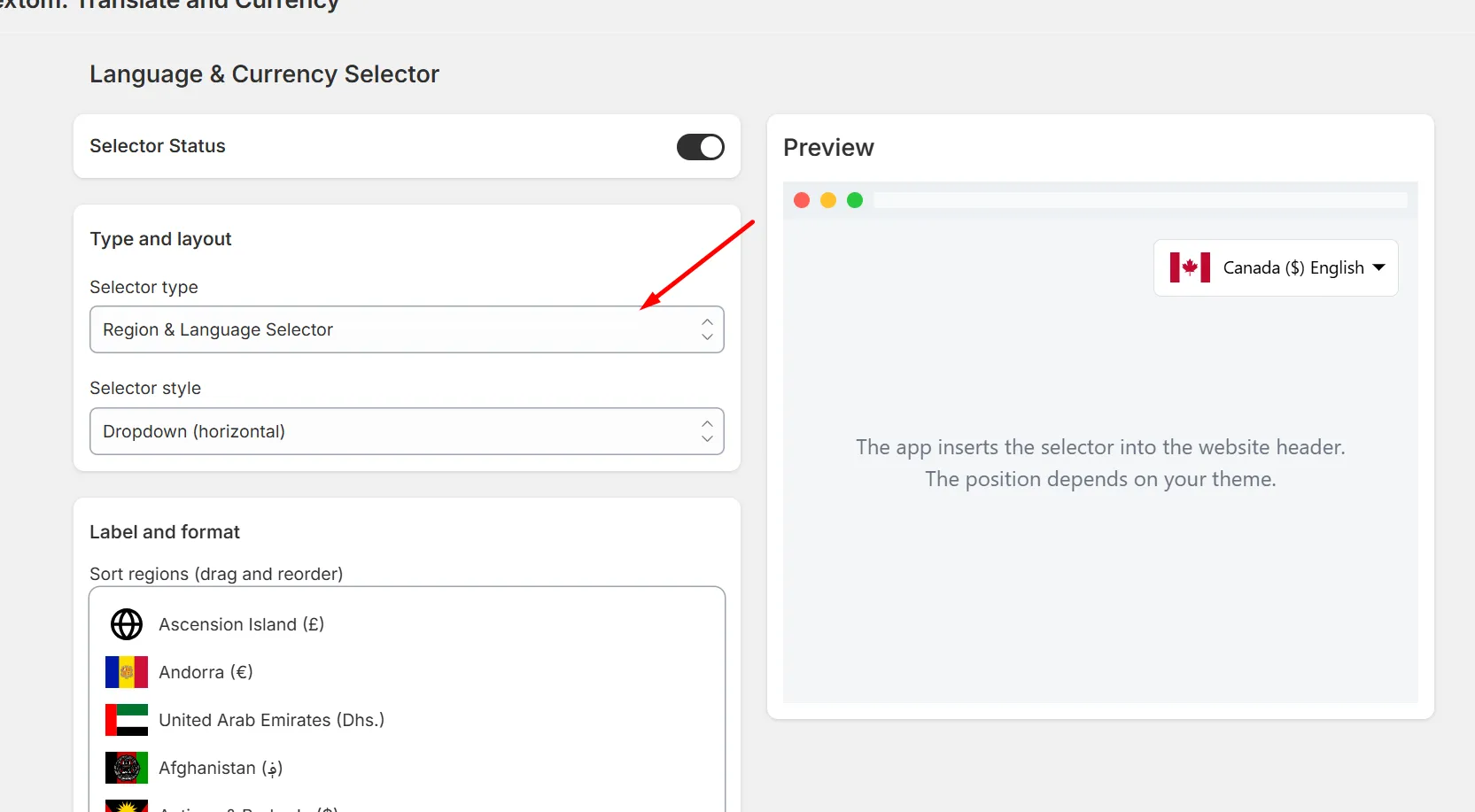
Task: Click the red dot in preview window
Action: (x=802, y=200)
